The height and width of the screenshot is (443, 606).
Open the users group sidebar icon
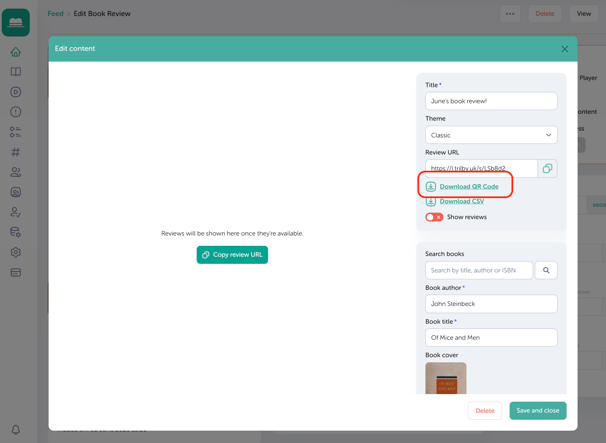point(15,172)
